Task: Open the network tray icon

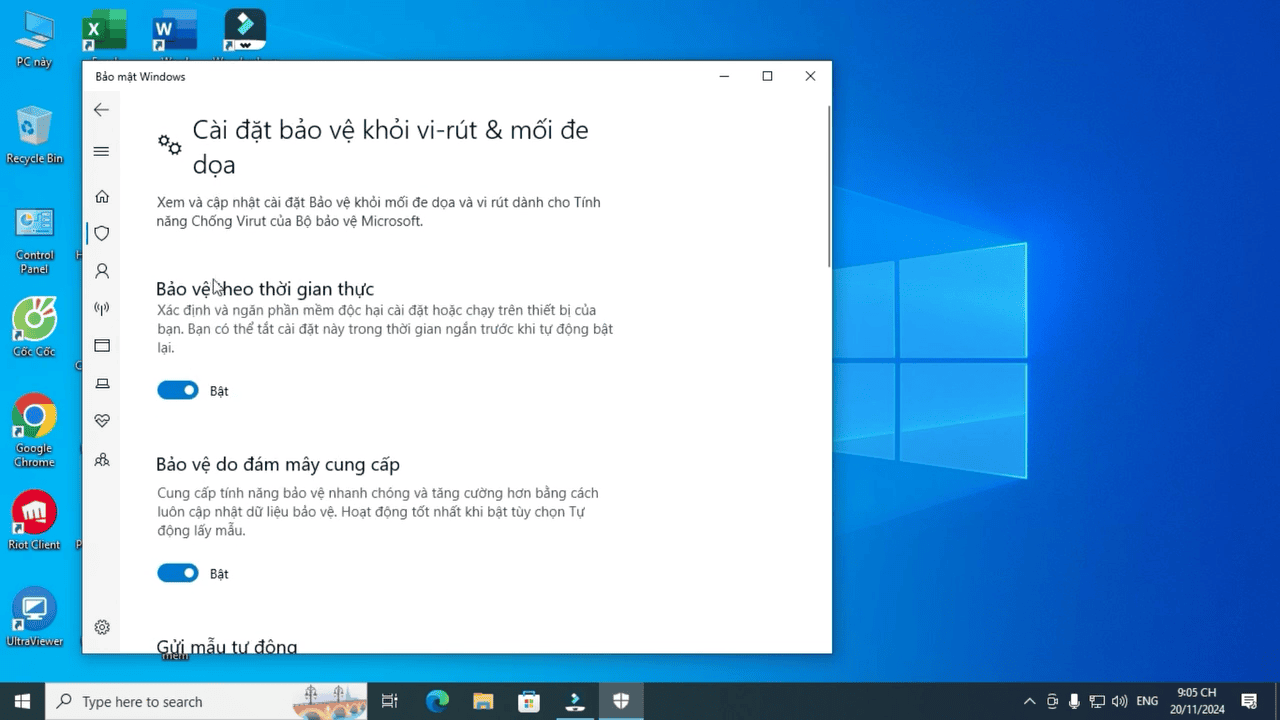Action: tap(1097, 701)
